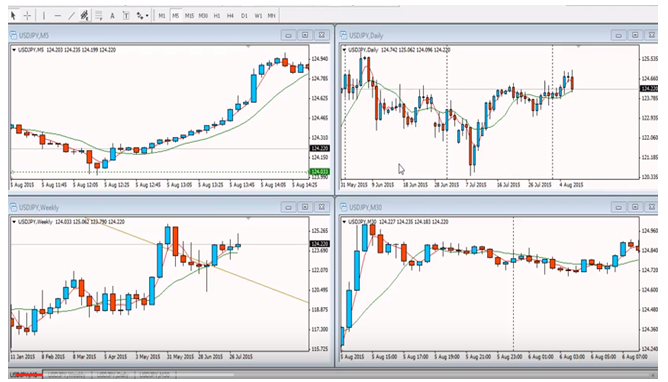Image resolution: width=668 pixels, height=382 pixels.
Task: Expand one-click trading triangle in USDJPY,M5 chart
Action: click(x=14, y=50)
